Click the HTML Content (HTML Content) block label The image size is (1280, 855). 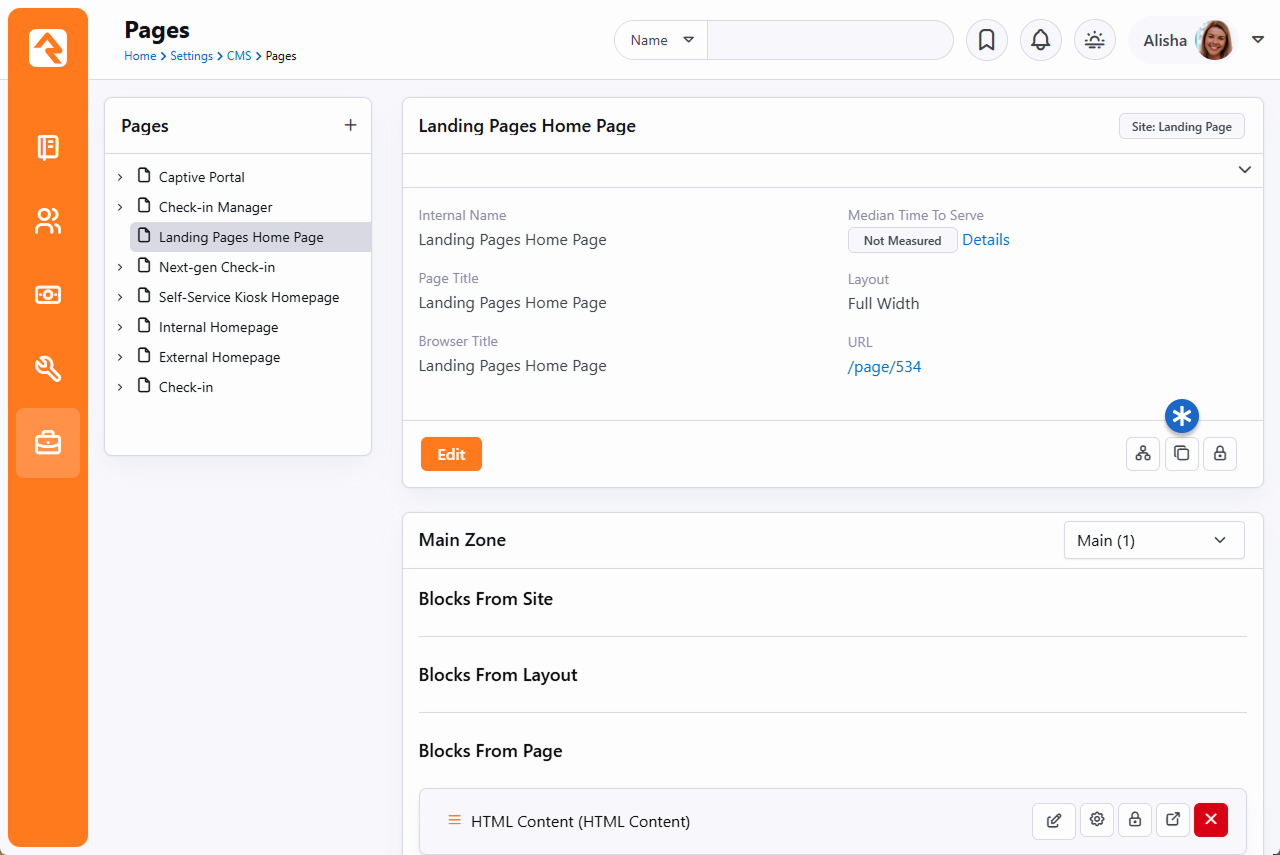coord(580,822)
